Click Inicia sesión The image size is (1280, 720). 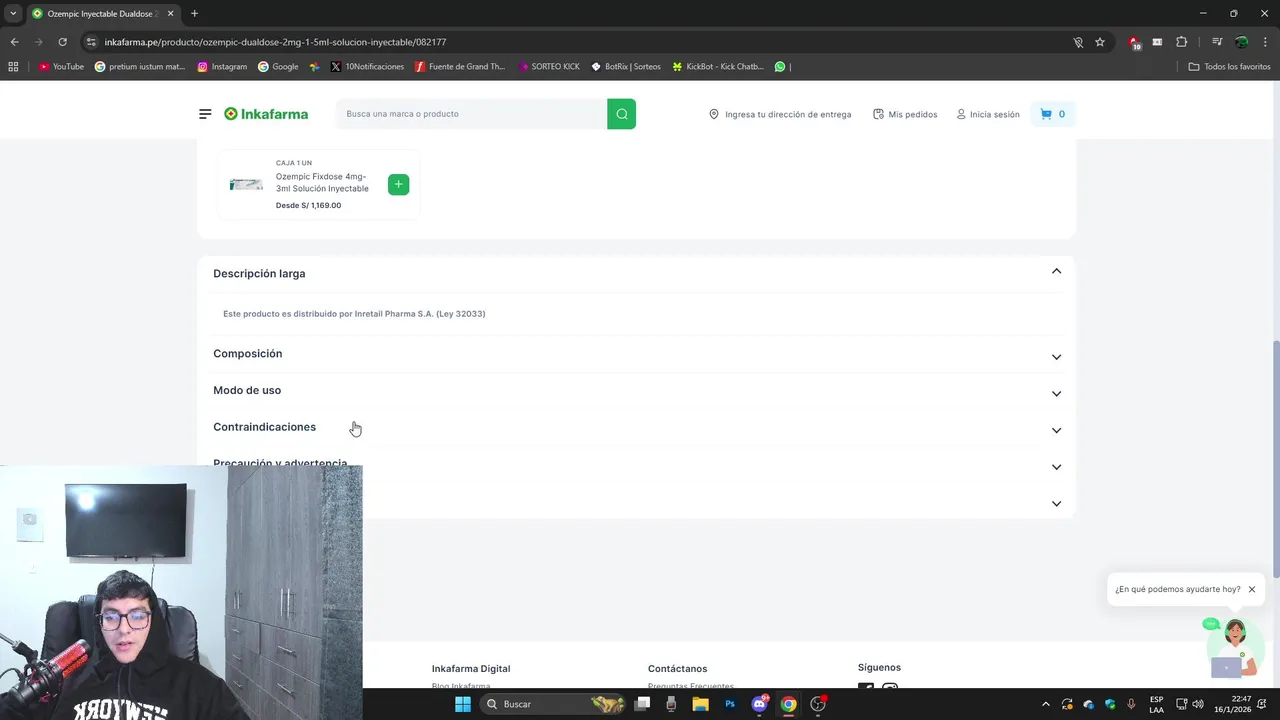[x=987, y=114]
